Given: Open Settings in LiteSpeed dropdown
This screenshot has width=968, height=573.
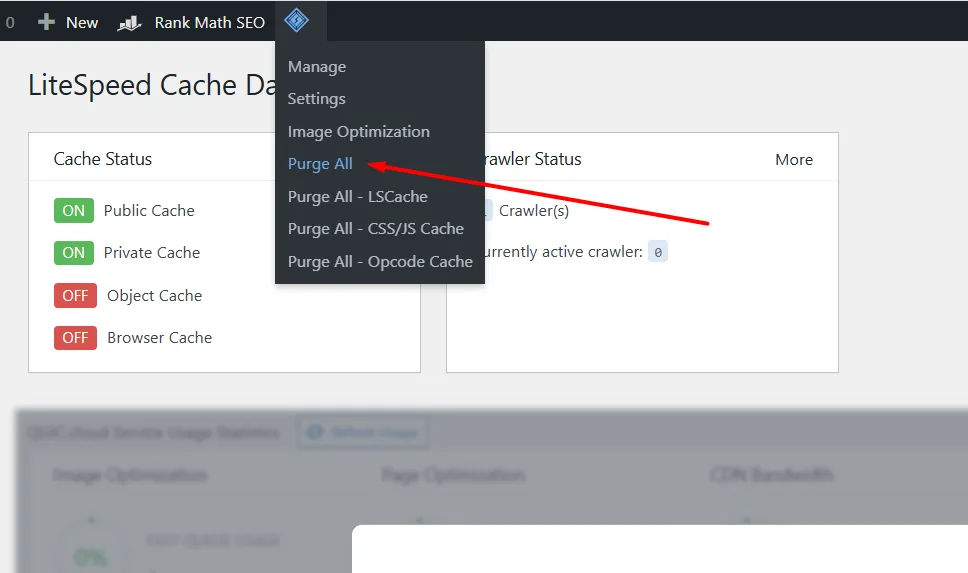Looking at the screenshot, I should pos(317,99).
